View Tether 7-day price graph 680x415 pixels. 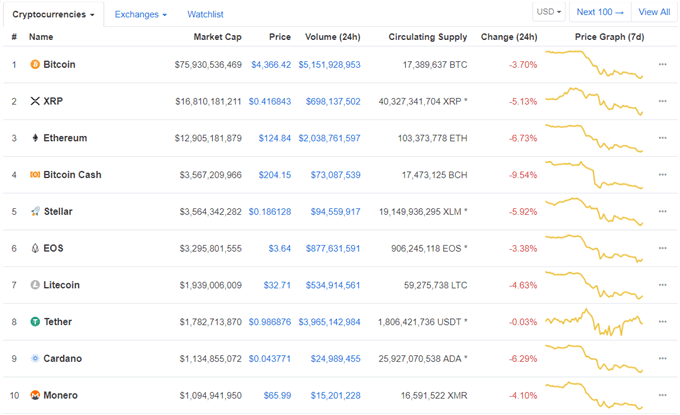pos(594,322)
